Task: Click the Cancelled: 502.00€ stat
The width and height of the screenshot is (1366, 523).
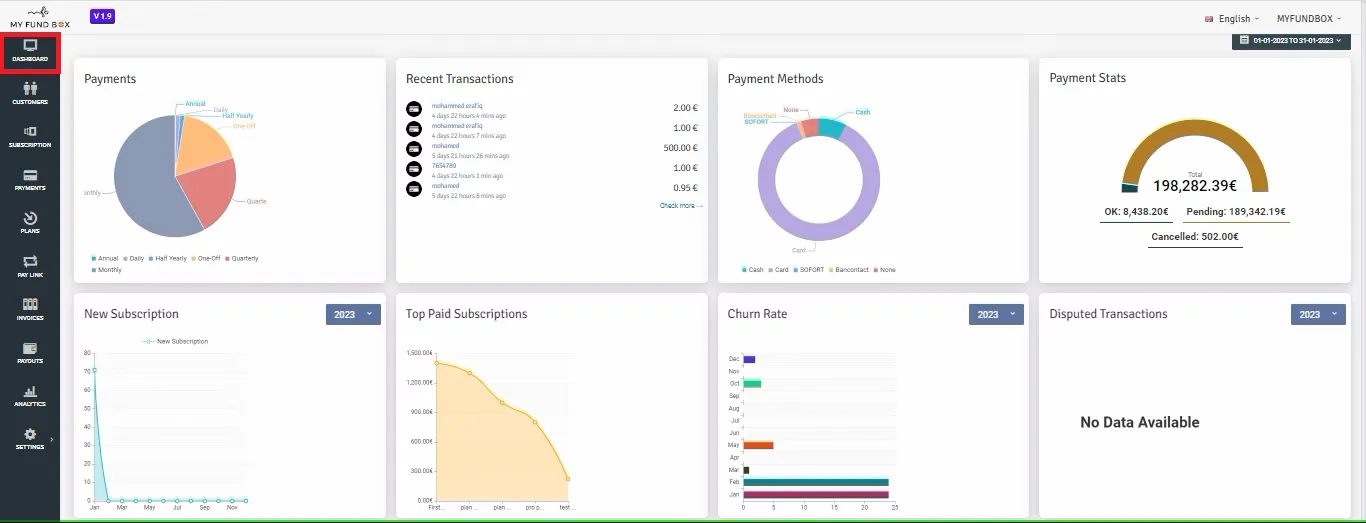Action: coord(1195,237)
